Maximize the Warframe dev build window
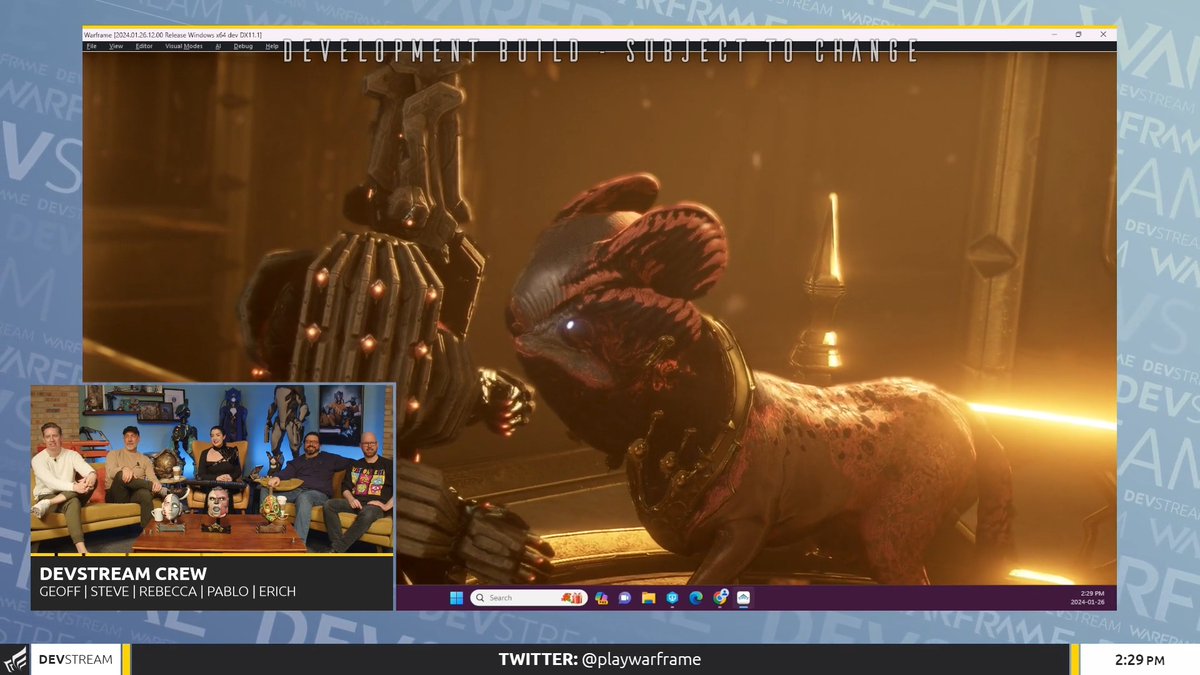The width and height of the screenshot is (1200, 675). click(1078, 34)
